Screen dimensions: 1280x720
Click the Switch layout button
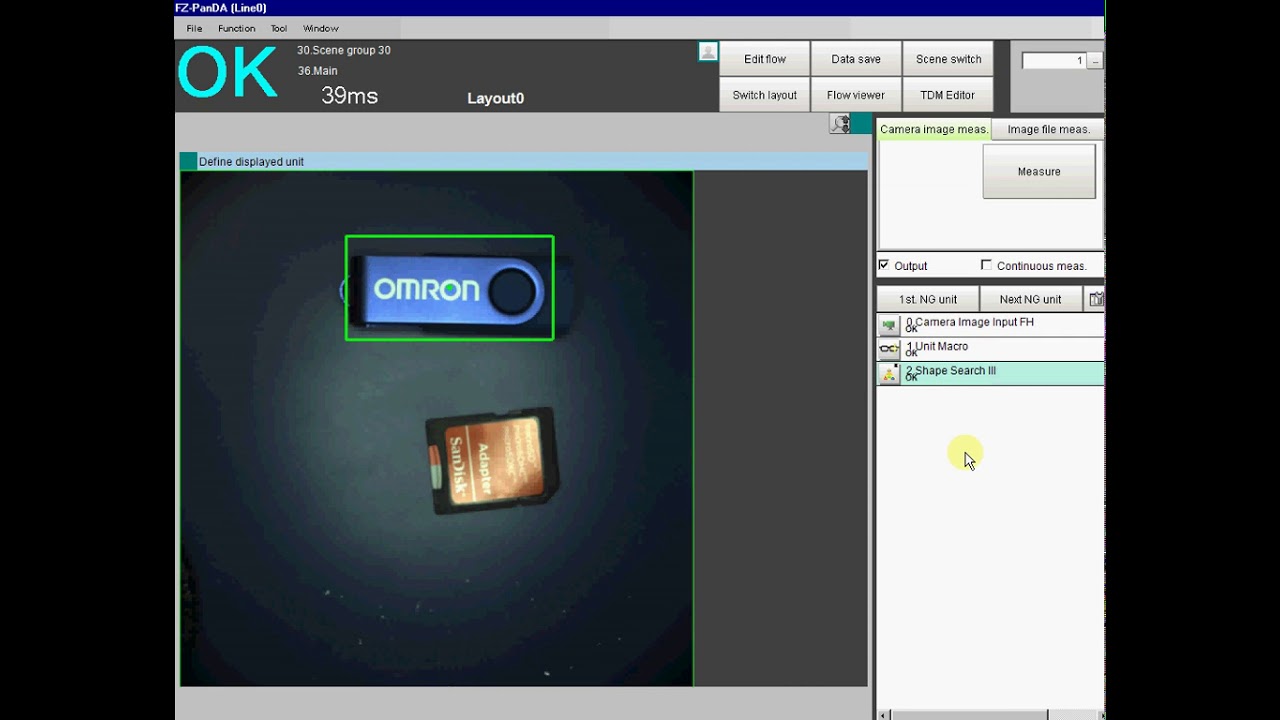coord(765,95)
